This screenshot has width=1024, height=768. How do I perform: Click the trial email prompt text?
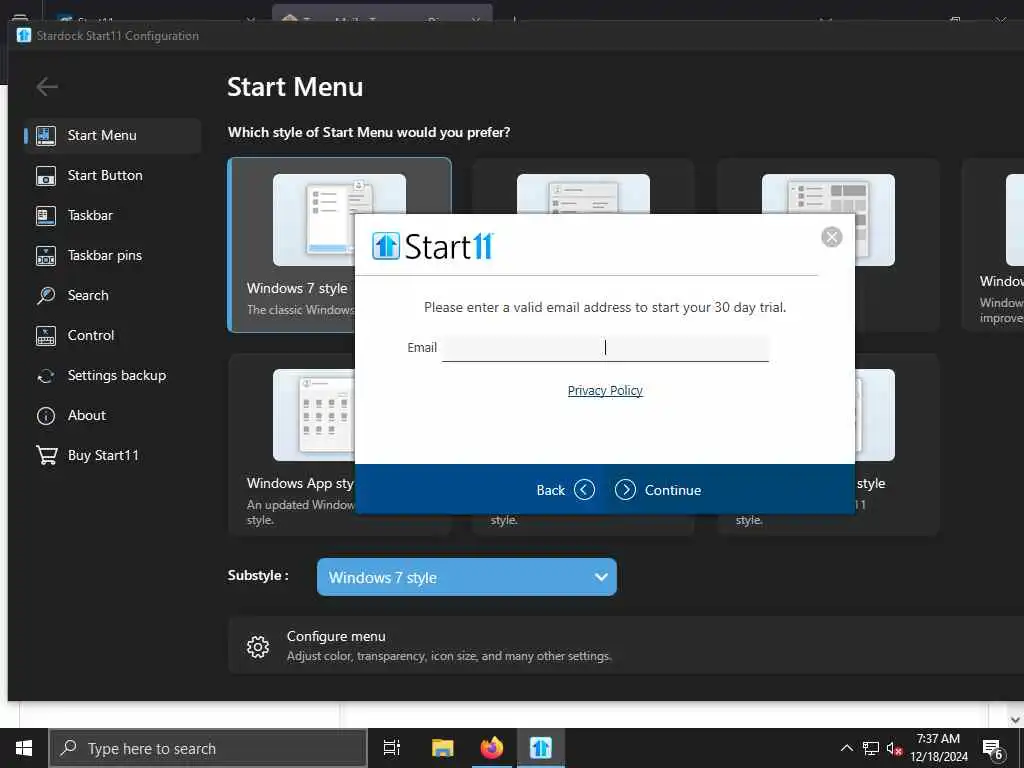point(605,307)
